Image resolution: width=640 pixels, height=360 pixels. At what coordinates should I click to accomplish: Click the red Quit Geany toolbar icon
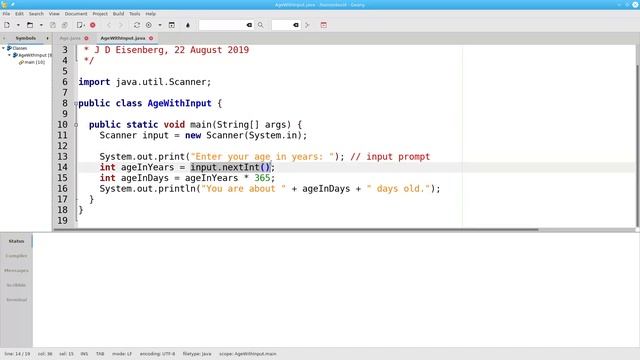point(324,25)
